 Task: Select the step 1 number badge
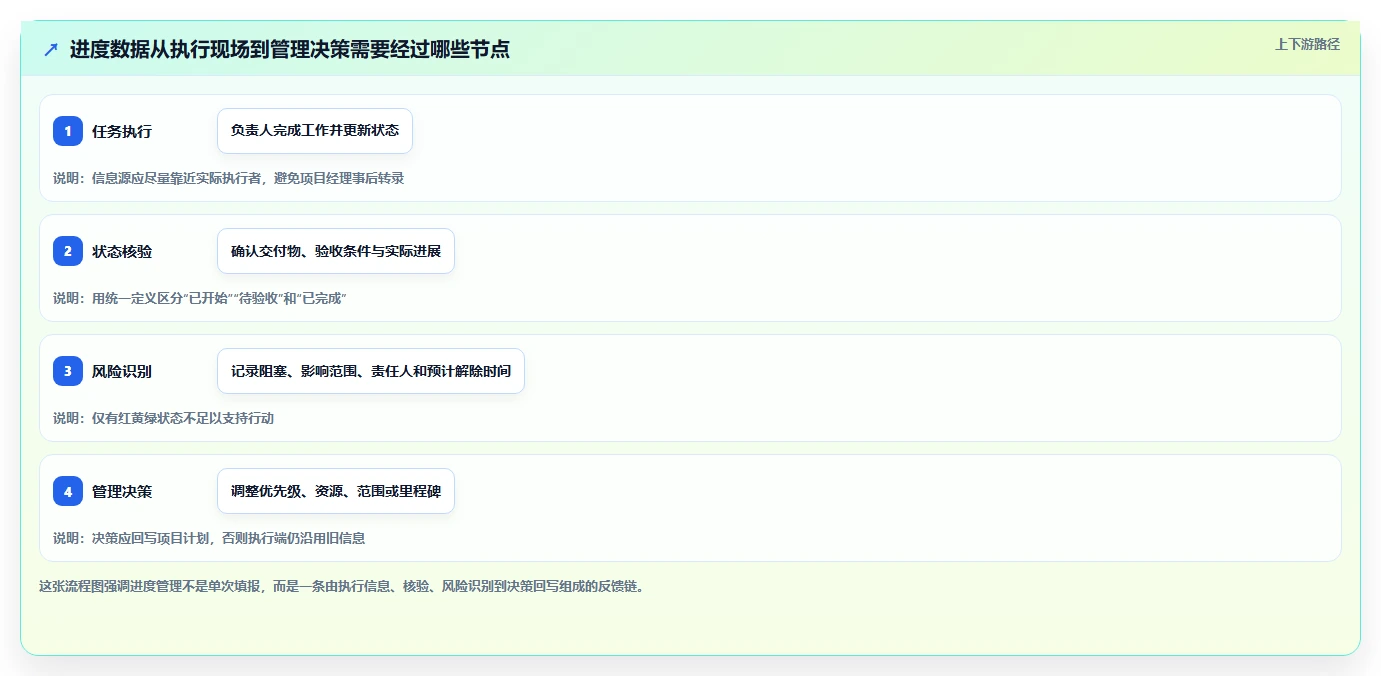[68, 131]
